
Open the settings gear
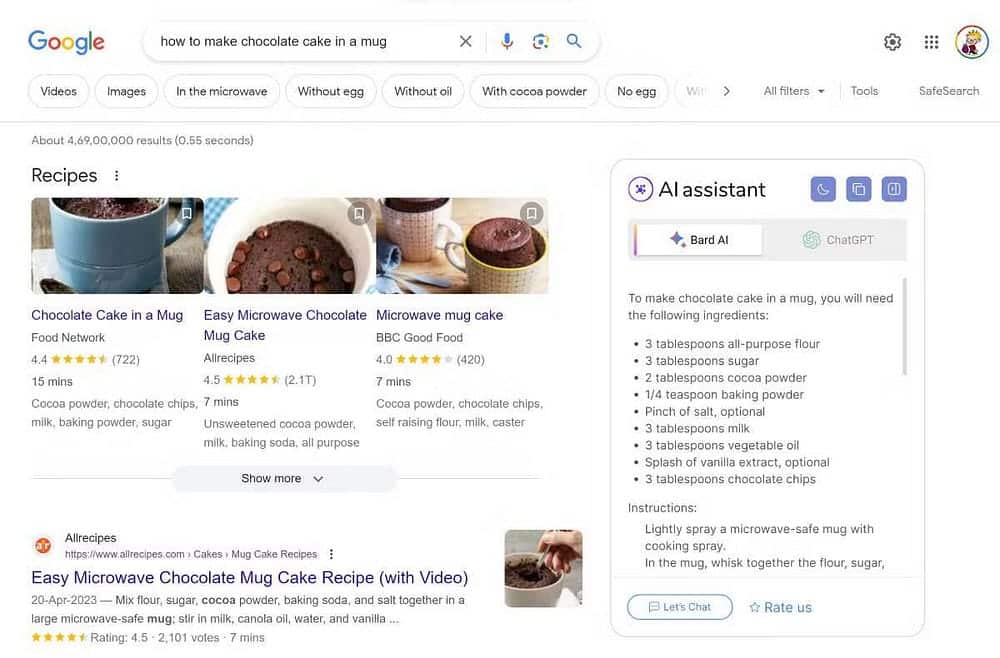click(x=892, y=42)
